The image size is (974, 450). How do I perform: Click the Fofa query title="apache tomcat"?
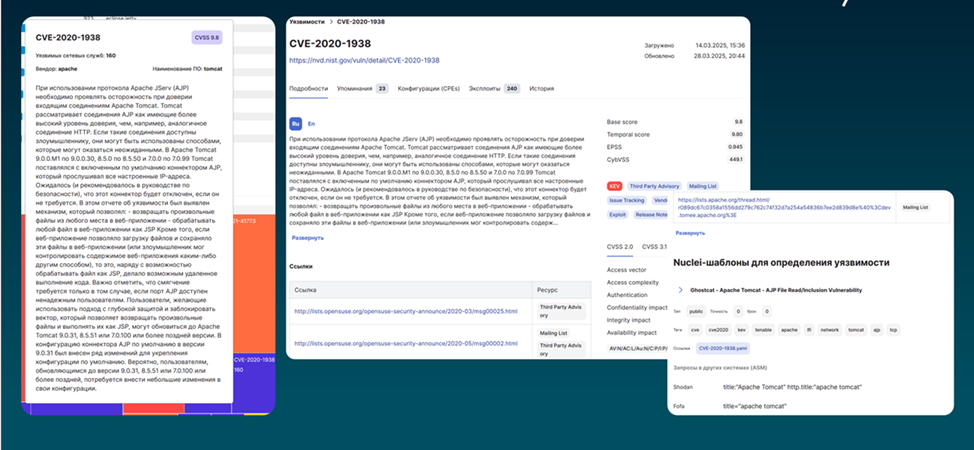pyautogui.click(x=755, y=406)
